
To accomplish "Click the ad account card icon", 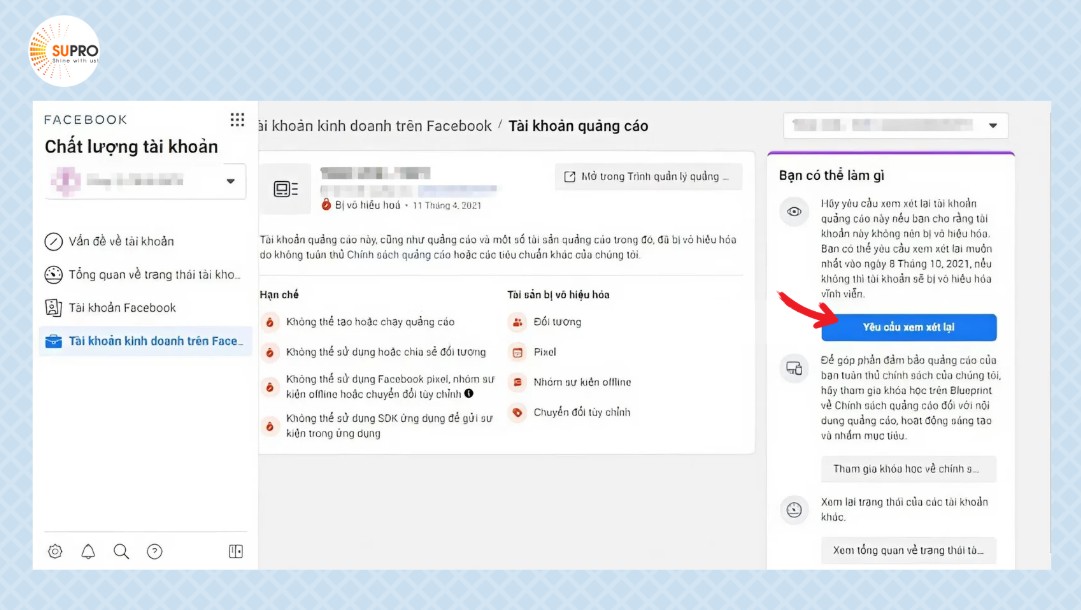I will (285, 189).
